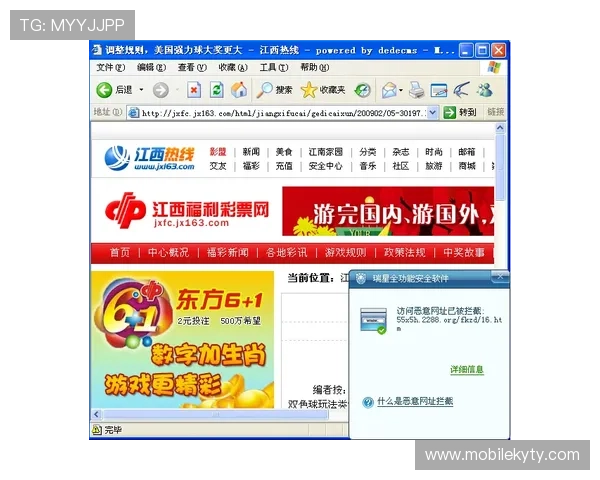Open 游戏规则 in red navigation bar
This screenshot has width=600, height=480.
346,253
